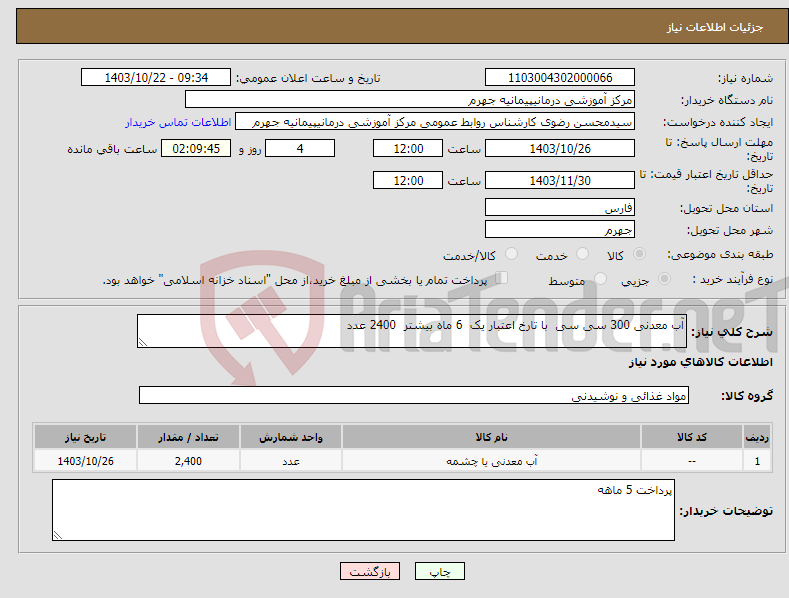Viewport: 789px width, 598px height.
Task: Click the کد کالا column header
Action: [692, 437]
